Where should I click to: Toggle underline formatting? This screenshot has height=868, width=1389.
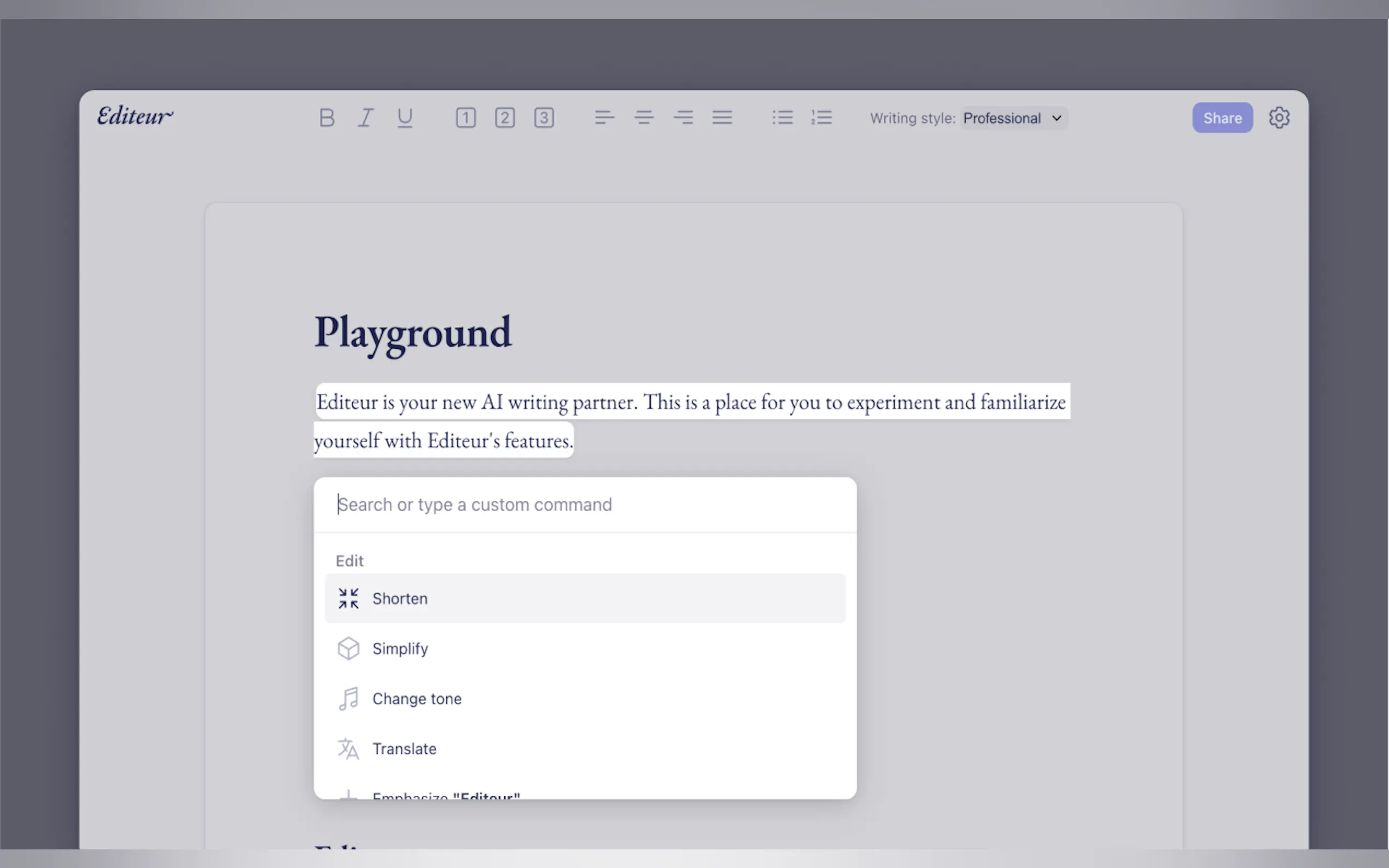click(405, 118)
